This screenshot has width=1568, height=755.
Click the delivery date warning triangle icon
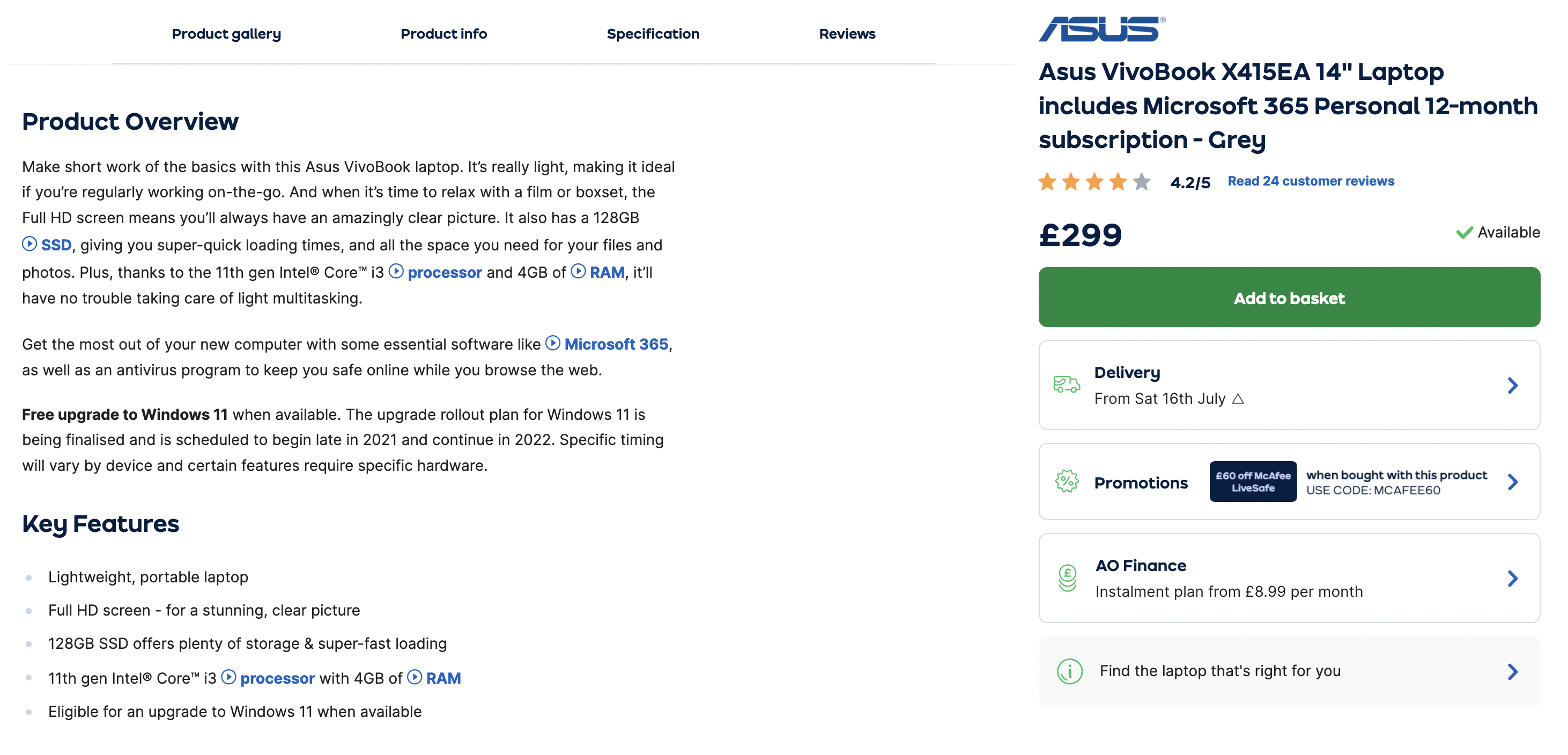pyautogui.click(x=1238, y=398)
